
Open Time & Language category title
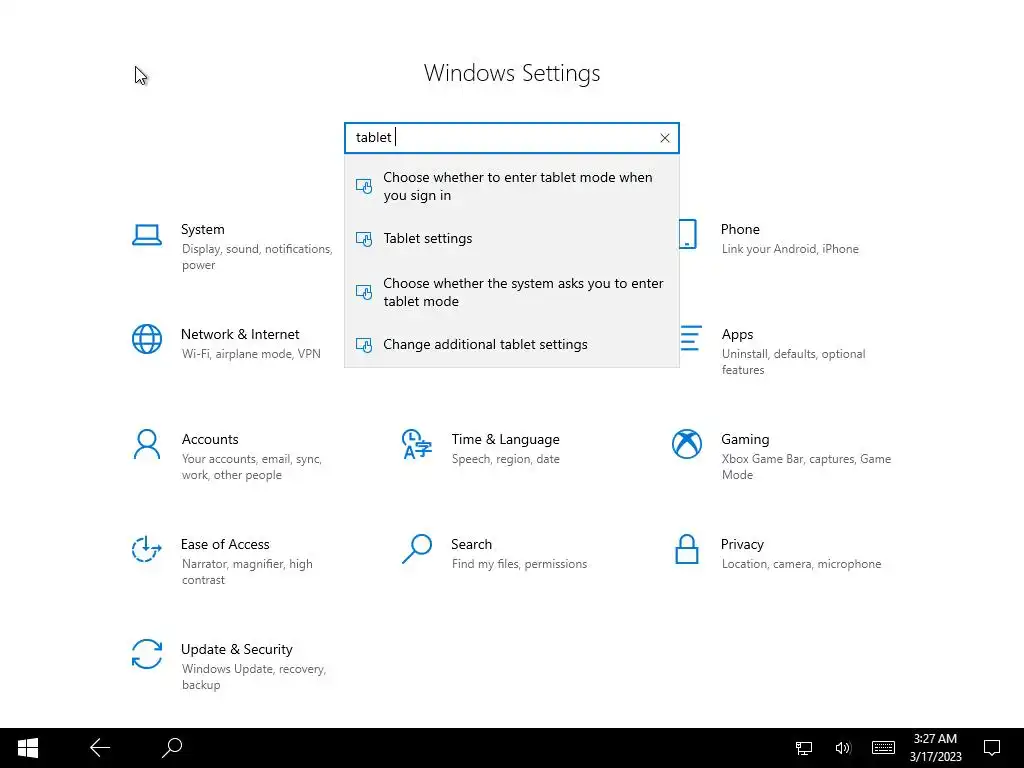click(505, 440)
